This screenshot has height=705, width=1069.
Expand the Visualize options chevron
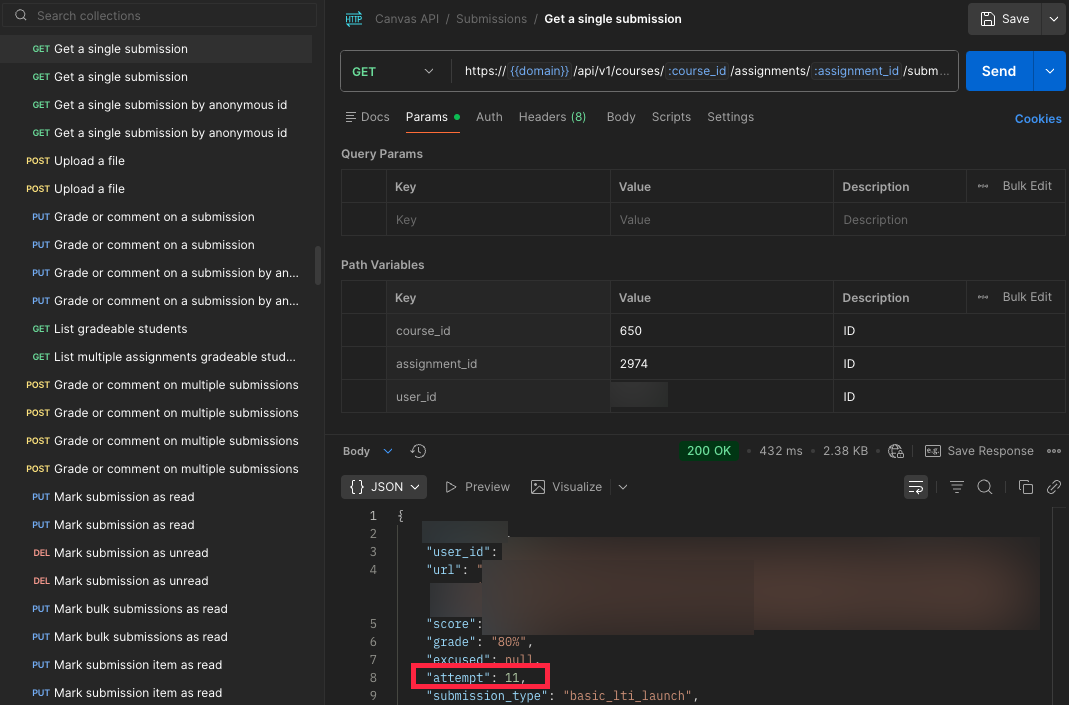623,487
